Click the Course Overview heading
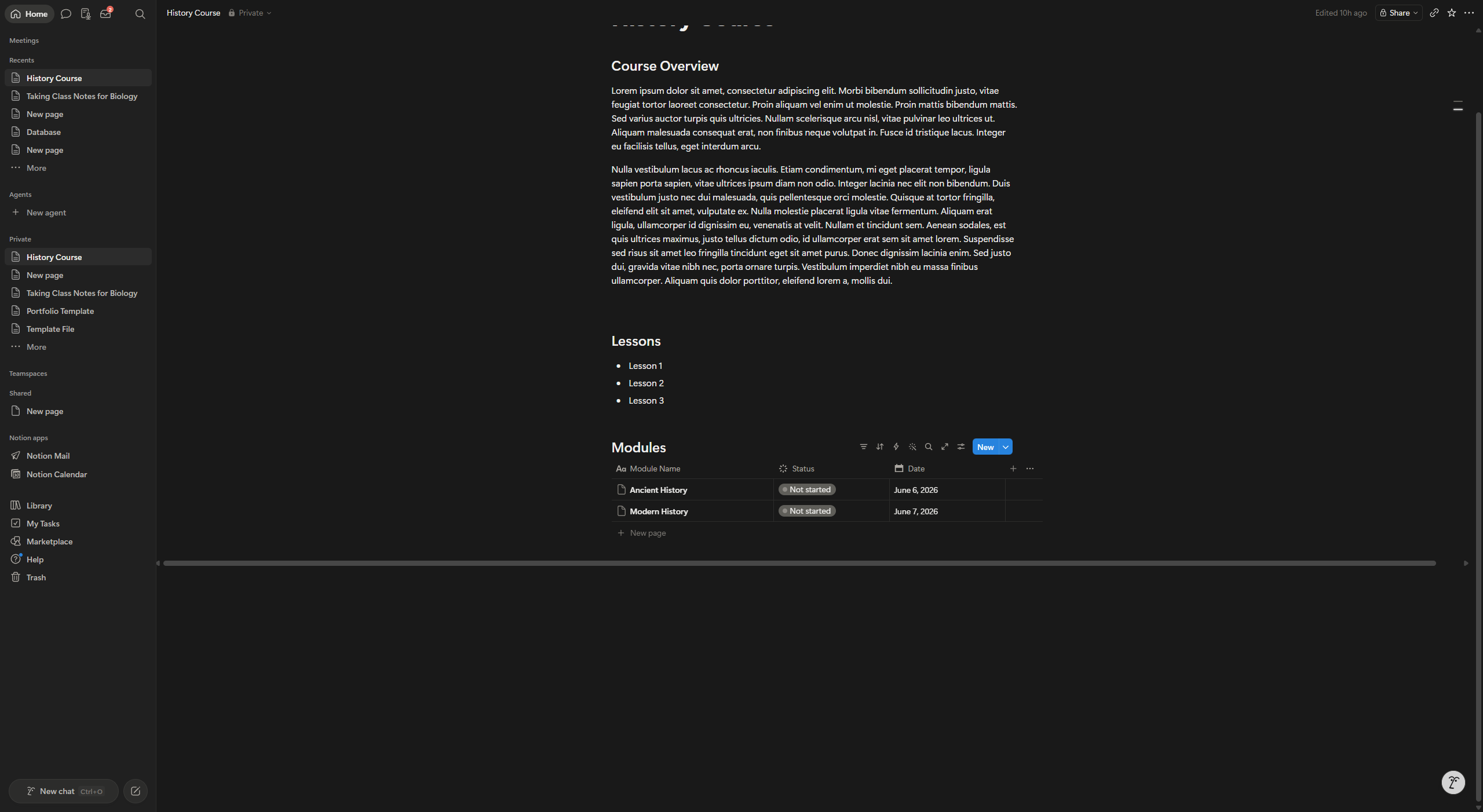The height and width of the screenshot is (812, 1483). tap(664, 66)
